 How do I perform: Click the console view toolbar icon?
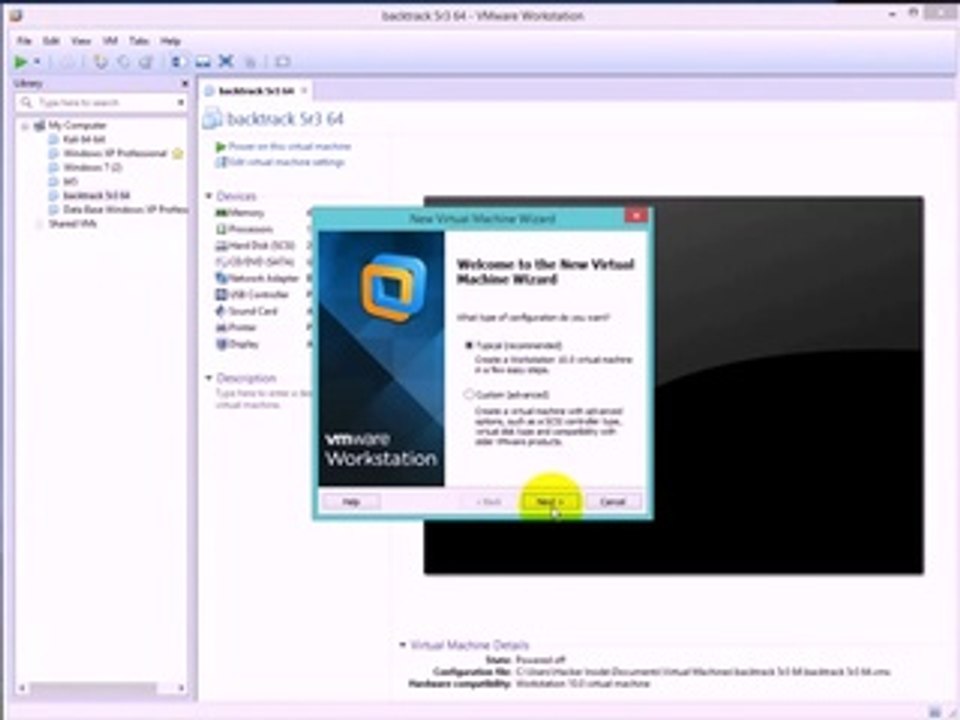pos(282,62)
